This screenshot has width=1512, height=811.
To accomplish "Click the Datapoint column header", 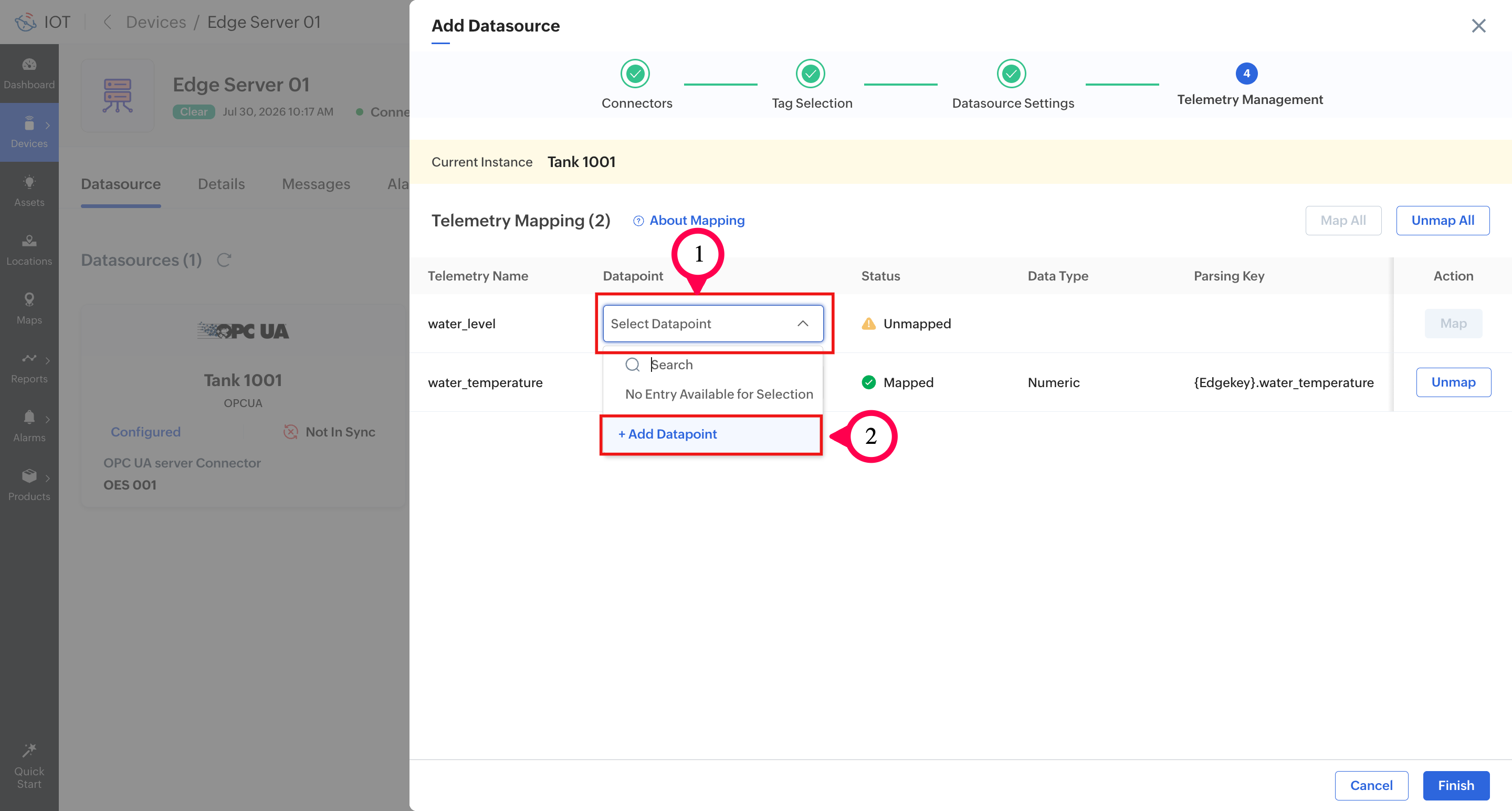I will click(x=633, y=276).
